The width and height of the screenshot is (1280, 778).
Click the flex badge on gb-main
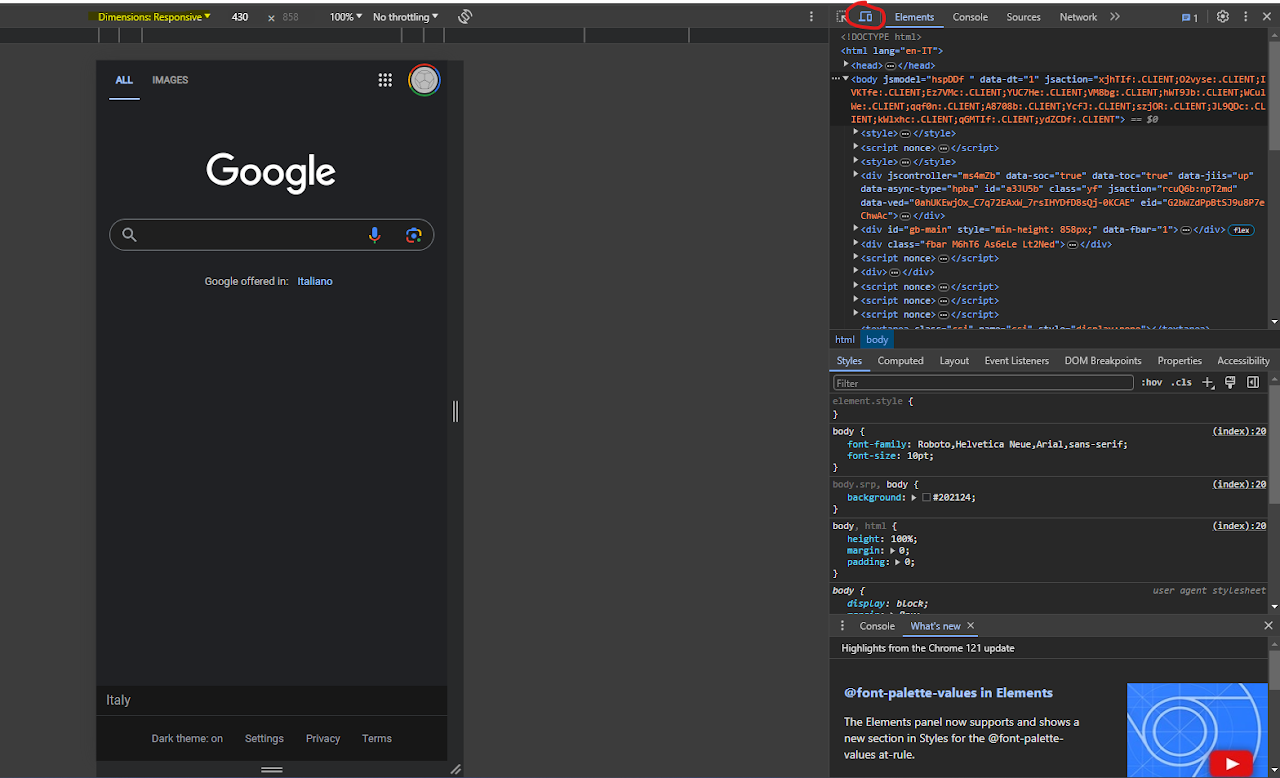[x=1241, y=230]
